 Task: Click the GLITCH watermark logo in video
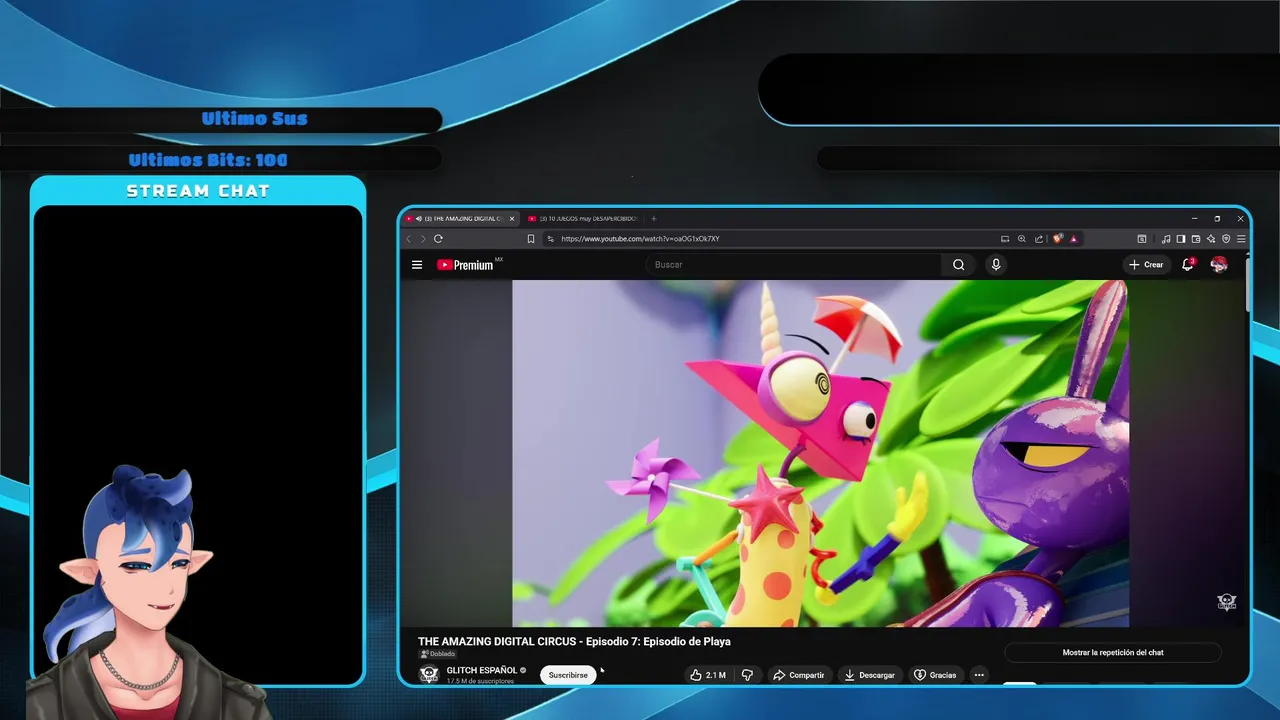click(x=1227, y=602)
